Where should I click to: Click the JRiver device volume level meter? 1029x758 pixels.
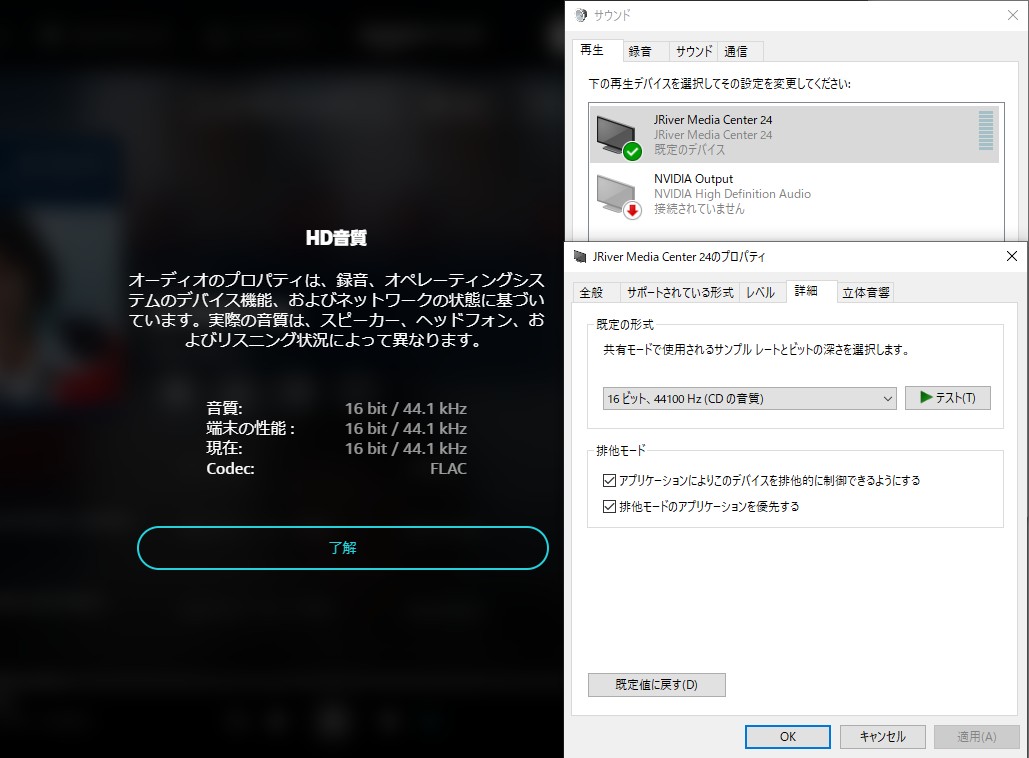click(986, 131)
